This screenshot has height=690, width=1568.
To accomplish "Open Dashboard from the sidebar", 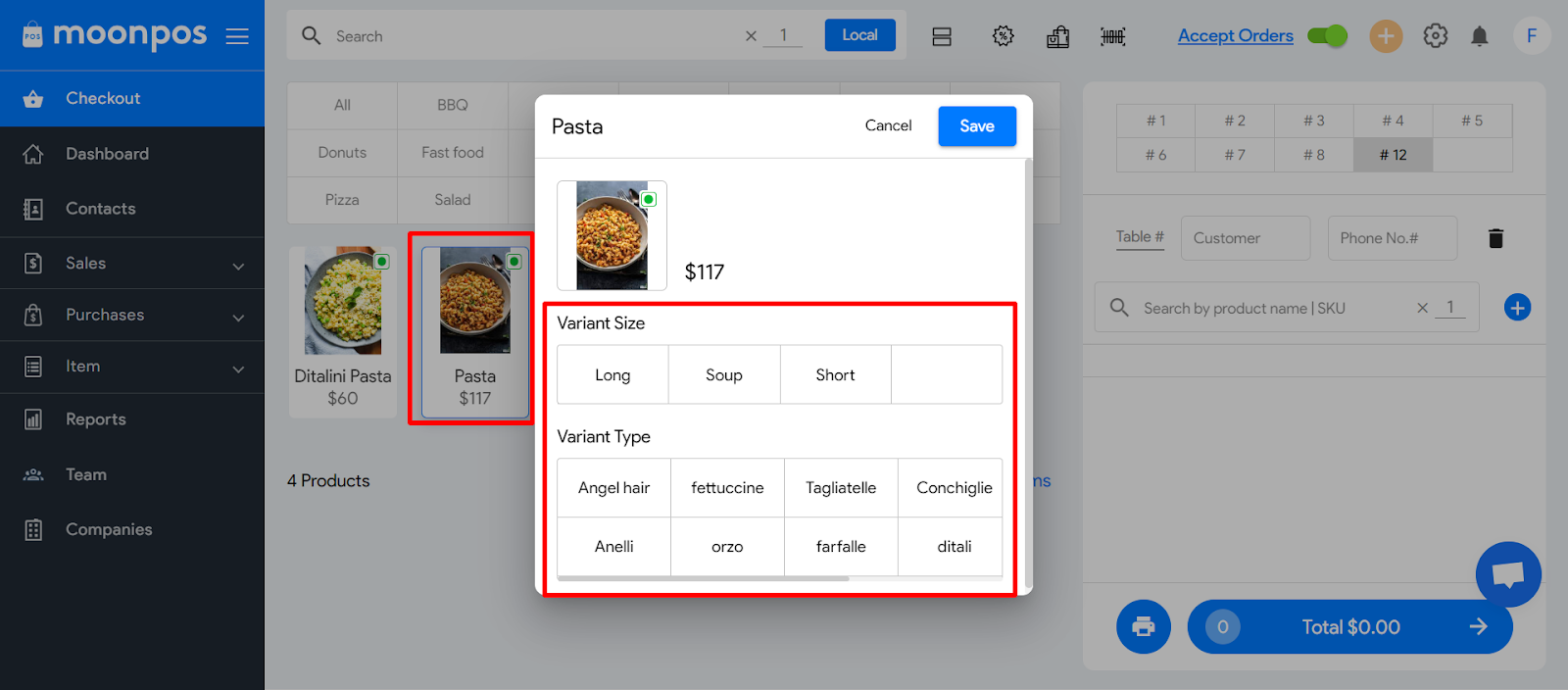I will tap(107, 154).
